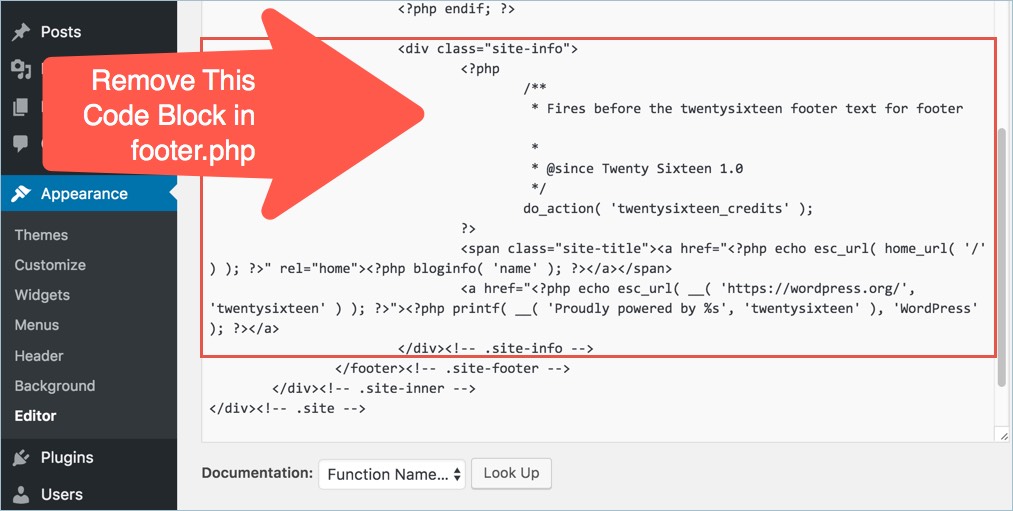Click the code editor vertical scrollbar

(x=1002, y=258)
